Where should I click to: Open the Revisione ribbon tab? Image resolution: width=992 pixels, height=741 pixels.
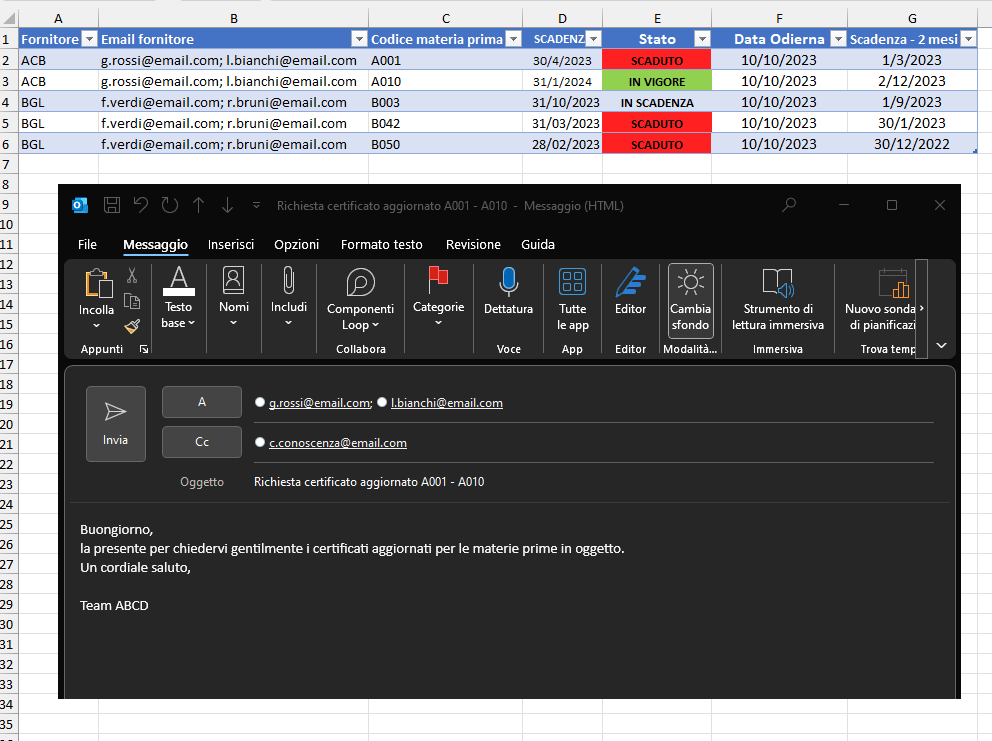pos(473,244)
